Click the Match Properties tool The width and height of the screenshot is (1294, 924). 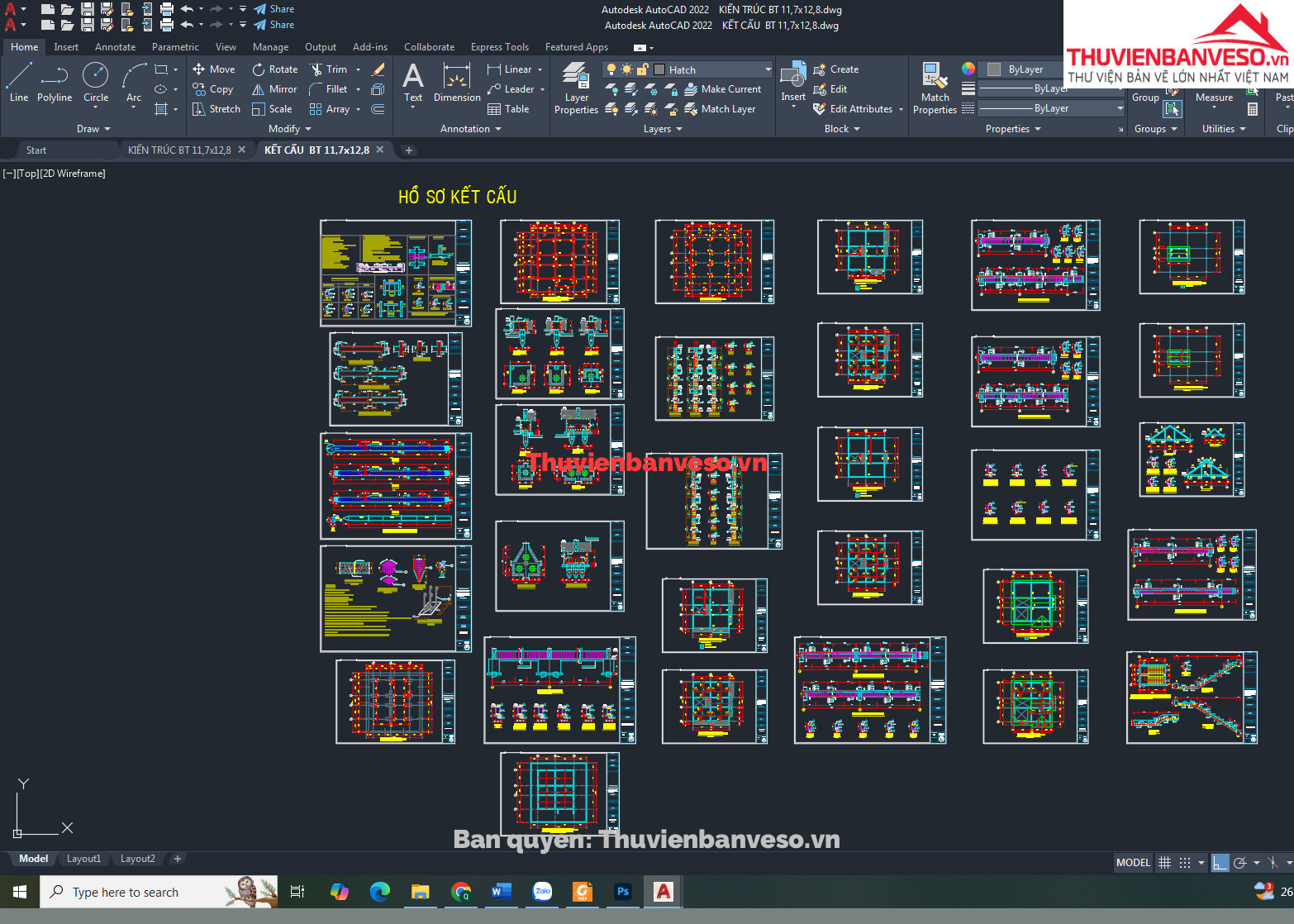coord(935,88)
